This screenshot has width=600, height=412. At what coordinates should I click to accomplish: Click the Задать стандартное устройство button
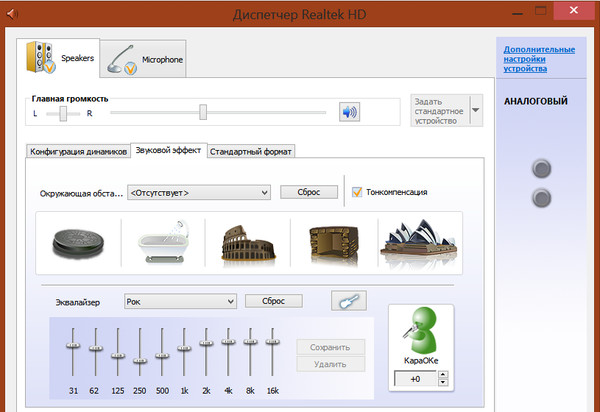pyautogui.click(x=440, y=111)
